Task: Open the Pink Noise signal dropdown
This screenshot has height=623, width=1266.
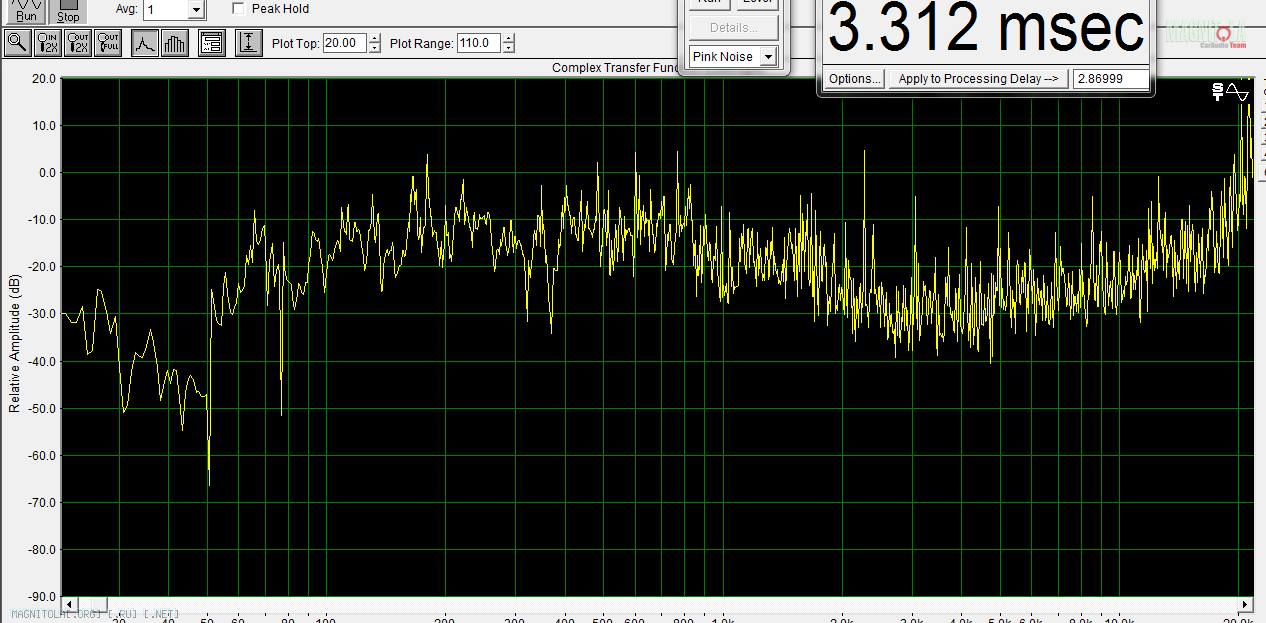Action: 768,57
